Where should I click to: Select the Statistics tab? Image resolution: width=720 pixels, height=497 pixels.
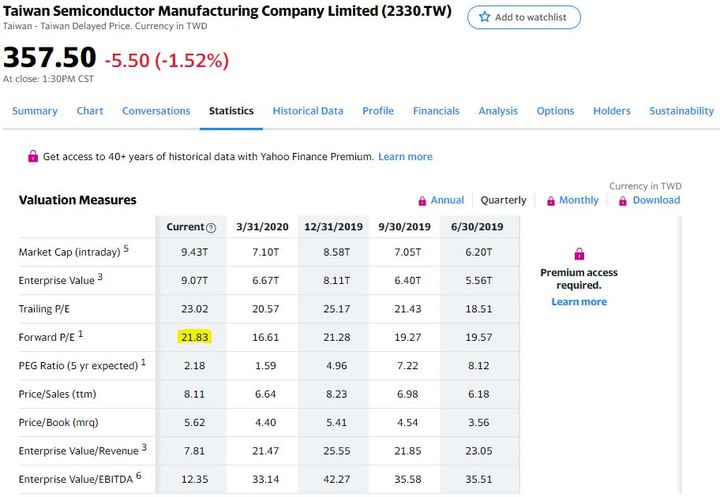point(231,111)
